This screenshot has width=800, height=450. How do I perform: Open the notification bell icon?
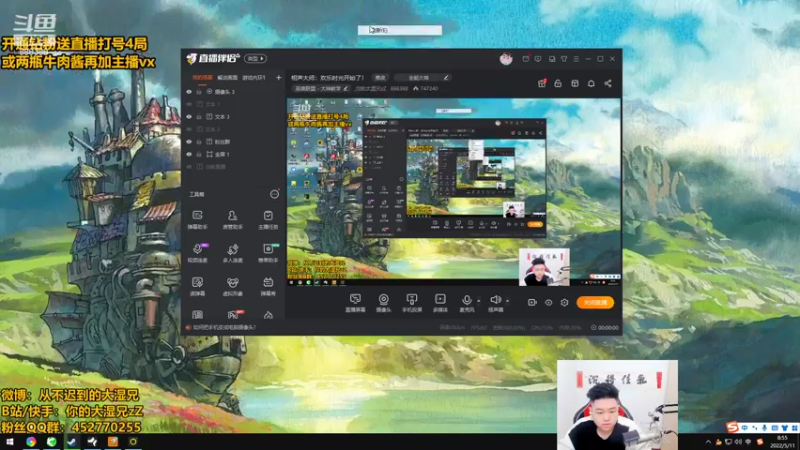click(591, 83)
